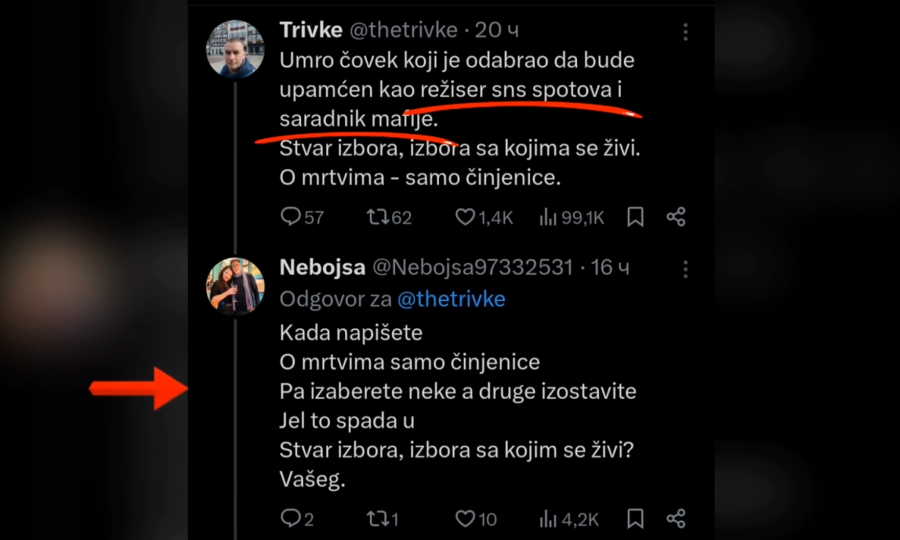Open more options on Trivke's tweet
Image resolution: width=900 pixels, height=540 pixels.
pos(685,32)
